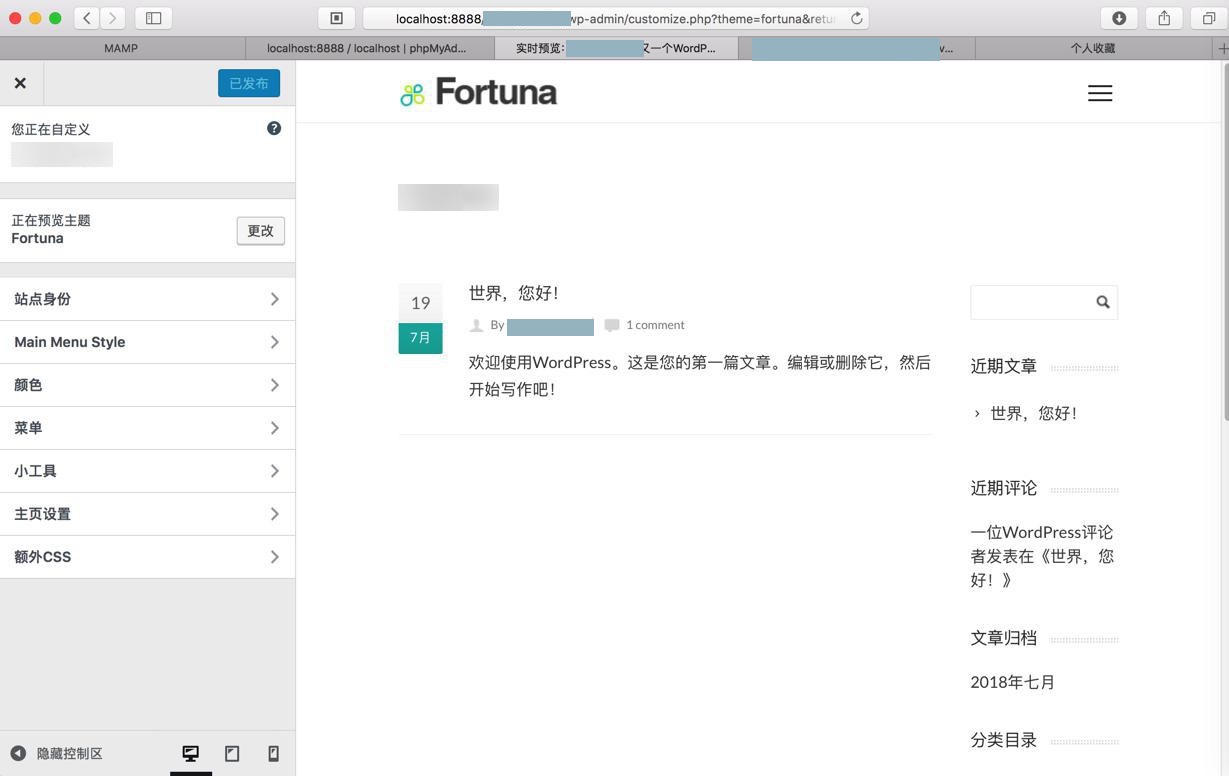Screen dimensions: 1229x776
Task: Open Safari downloads icon
Action: point(1119,18)
